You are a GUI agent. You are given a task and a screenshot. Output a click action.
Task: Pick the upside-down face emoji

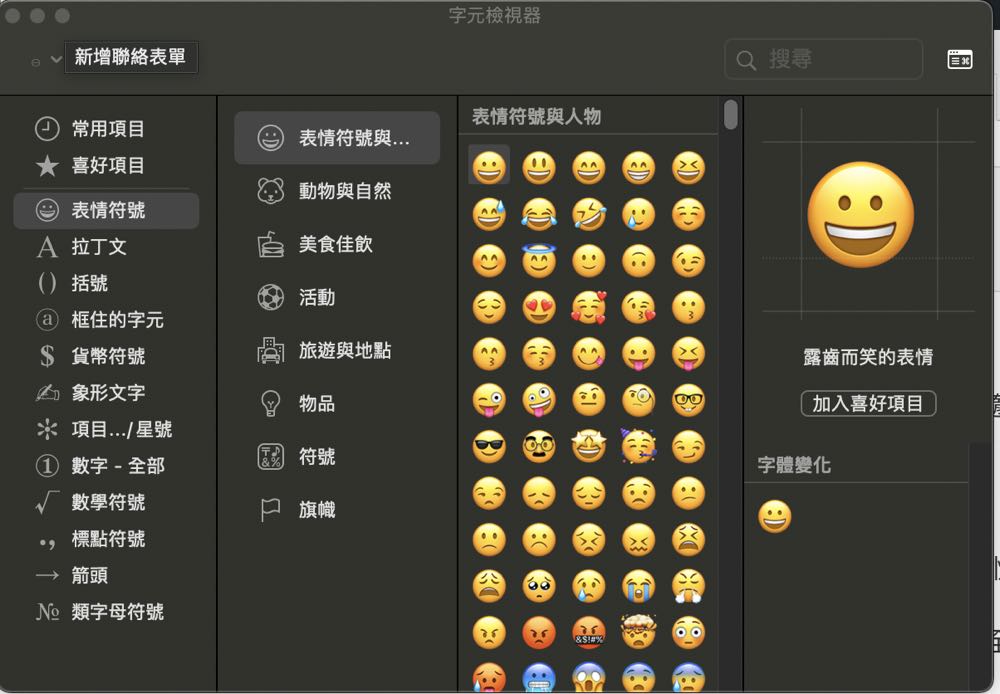[638, 261]
